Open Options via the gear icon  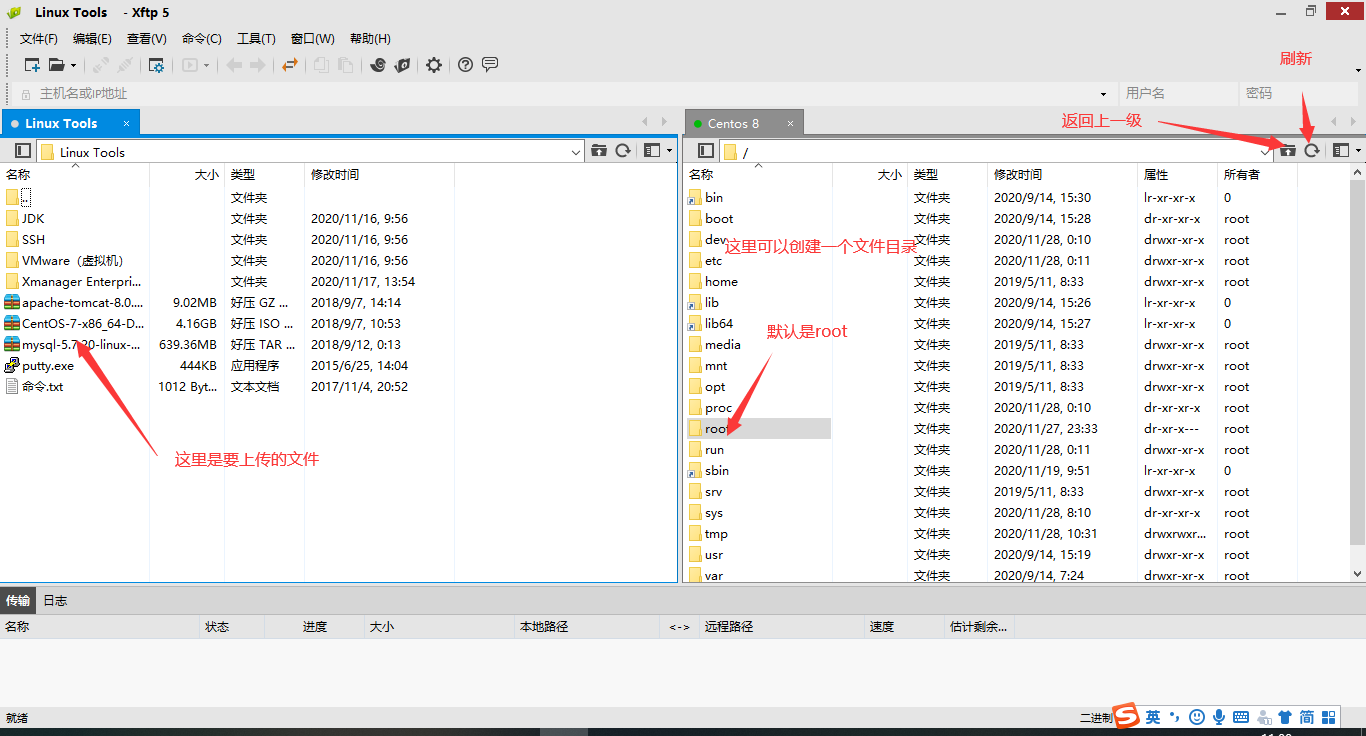[x=434, y=65]
